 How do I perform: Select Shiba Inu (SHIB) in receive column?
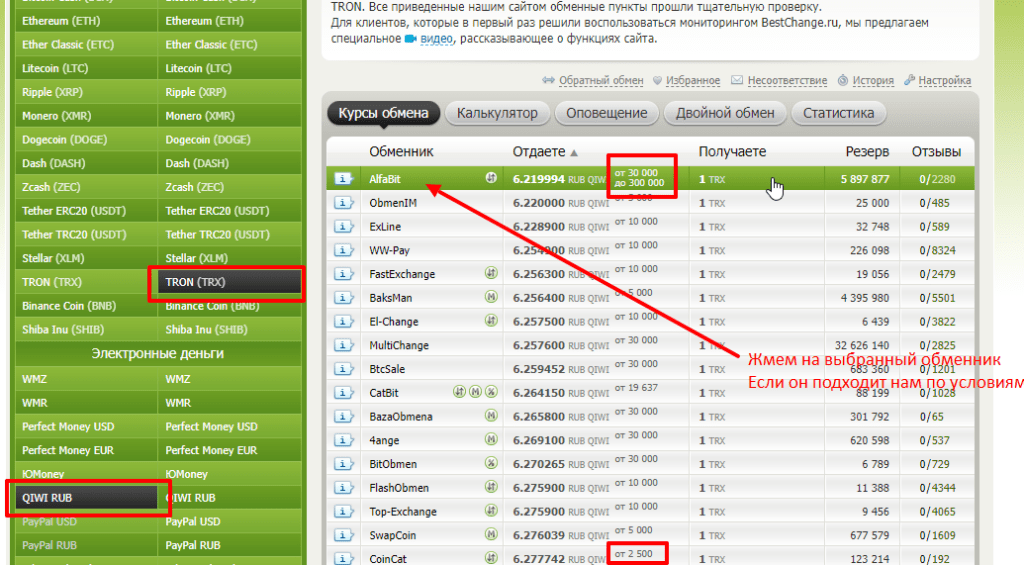(x=229, y=330)
